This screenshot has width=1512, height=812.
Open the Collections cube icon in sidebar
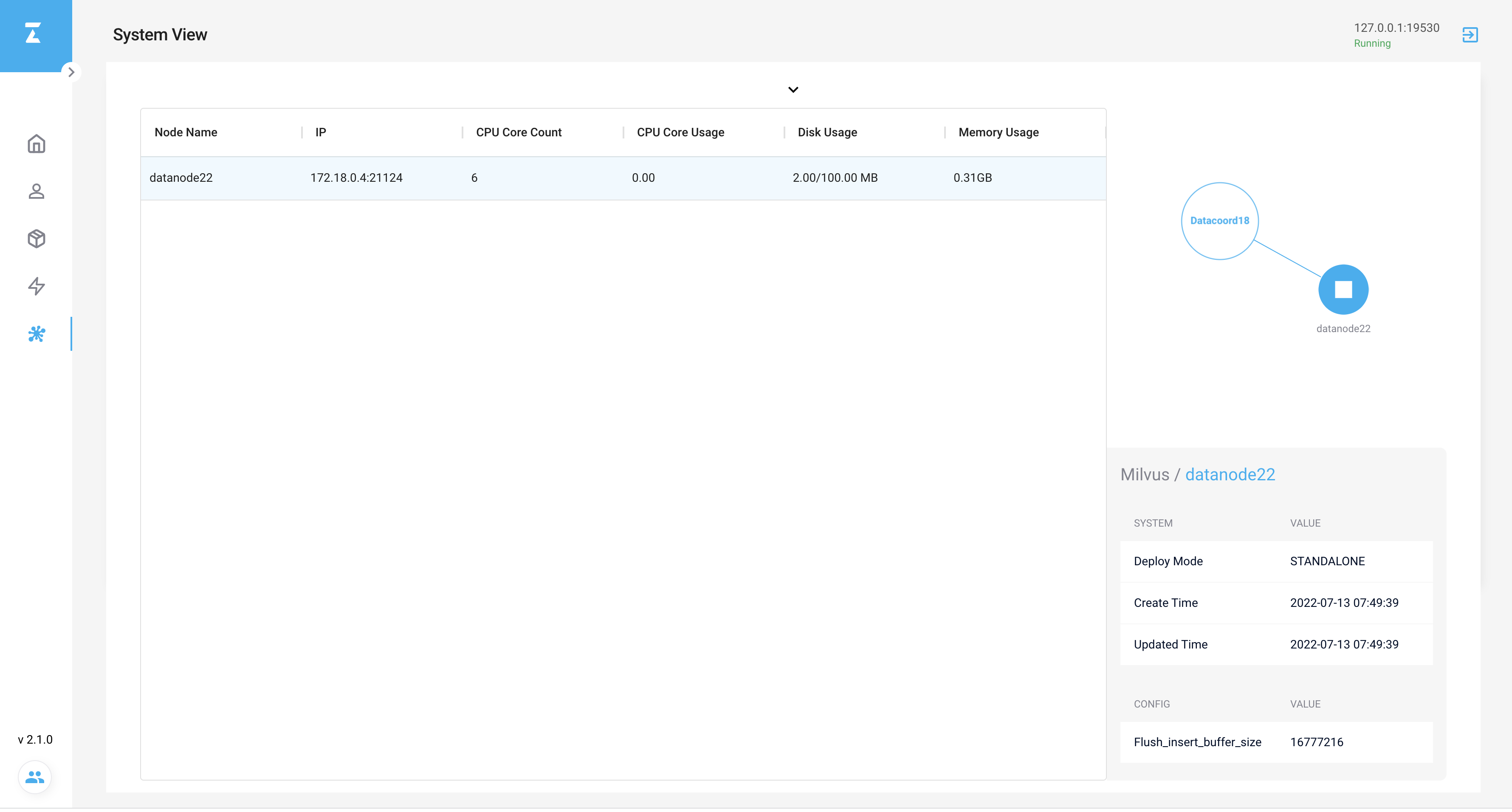37,239
